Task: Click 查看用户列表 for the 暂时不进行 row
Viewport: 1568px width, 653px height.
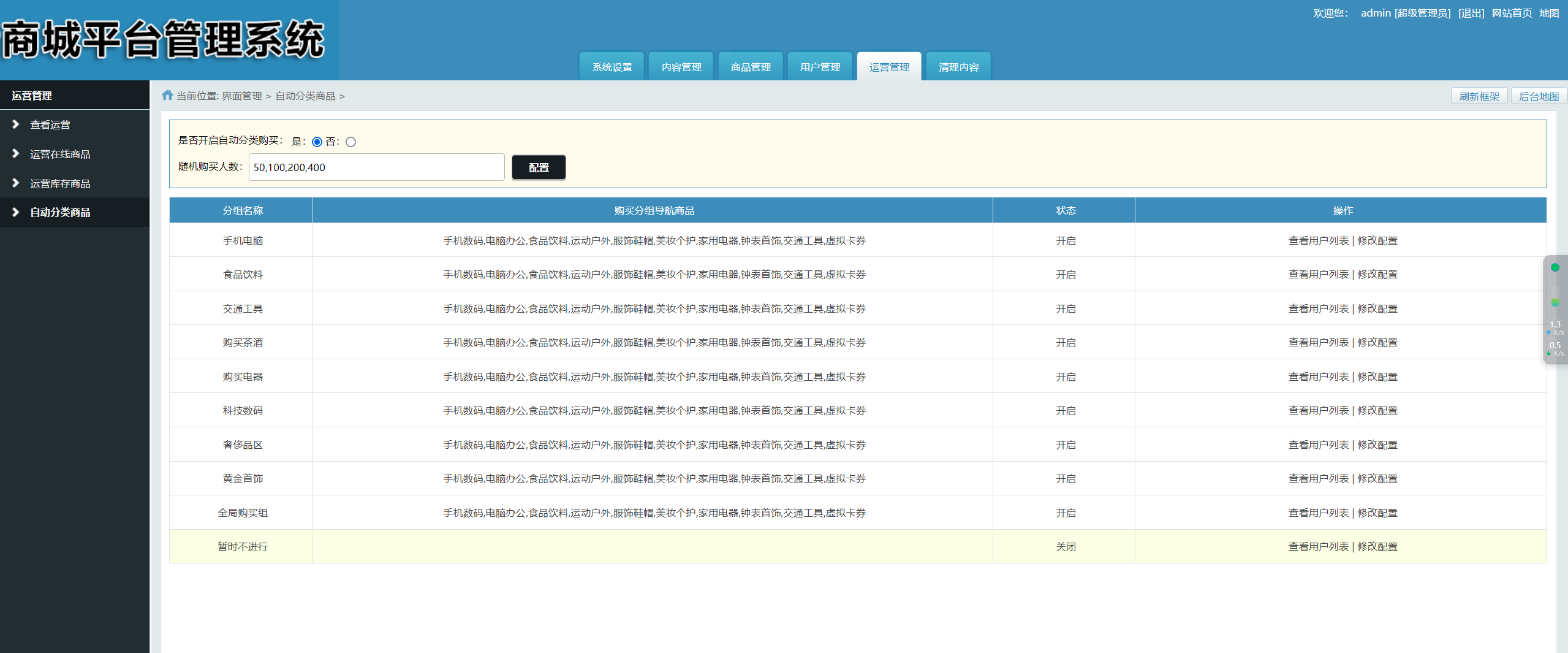Action: [1319, 547]
